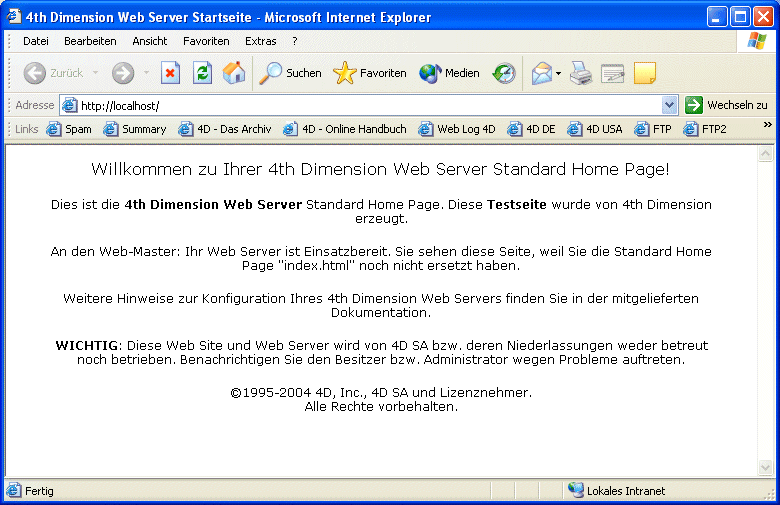Expand the address bar dropdown arrow
780x505 pixels.
tap(670, 105)
